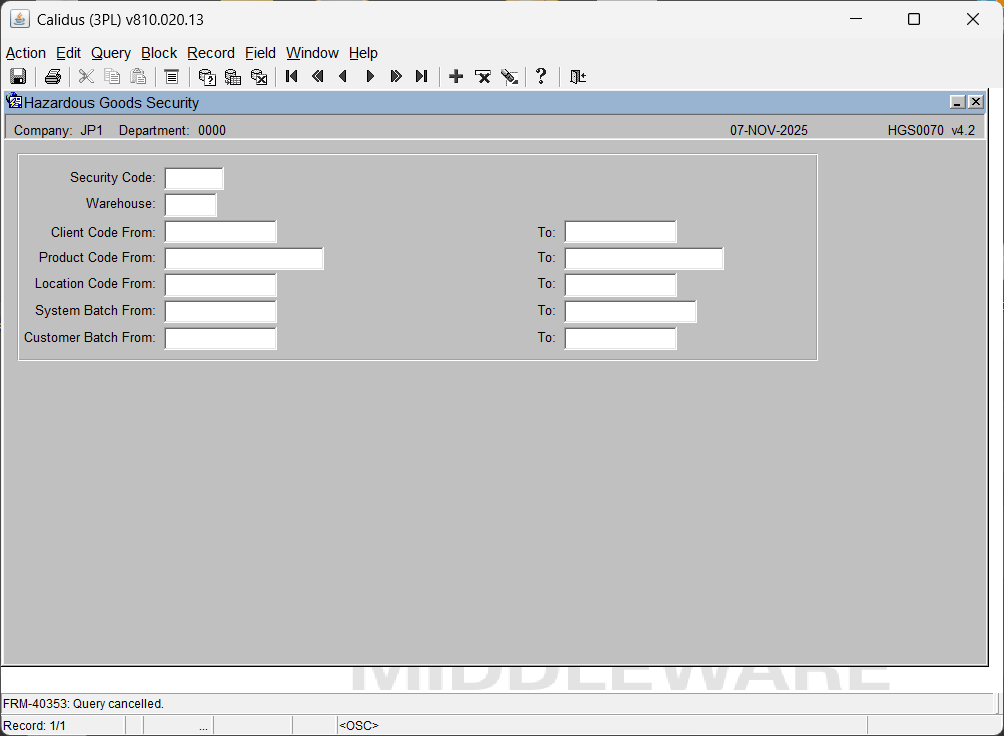Click the Exit door icon
The height and width of the screenshot is (736, 1004).
click(578, 77)
